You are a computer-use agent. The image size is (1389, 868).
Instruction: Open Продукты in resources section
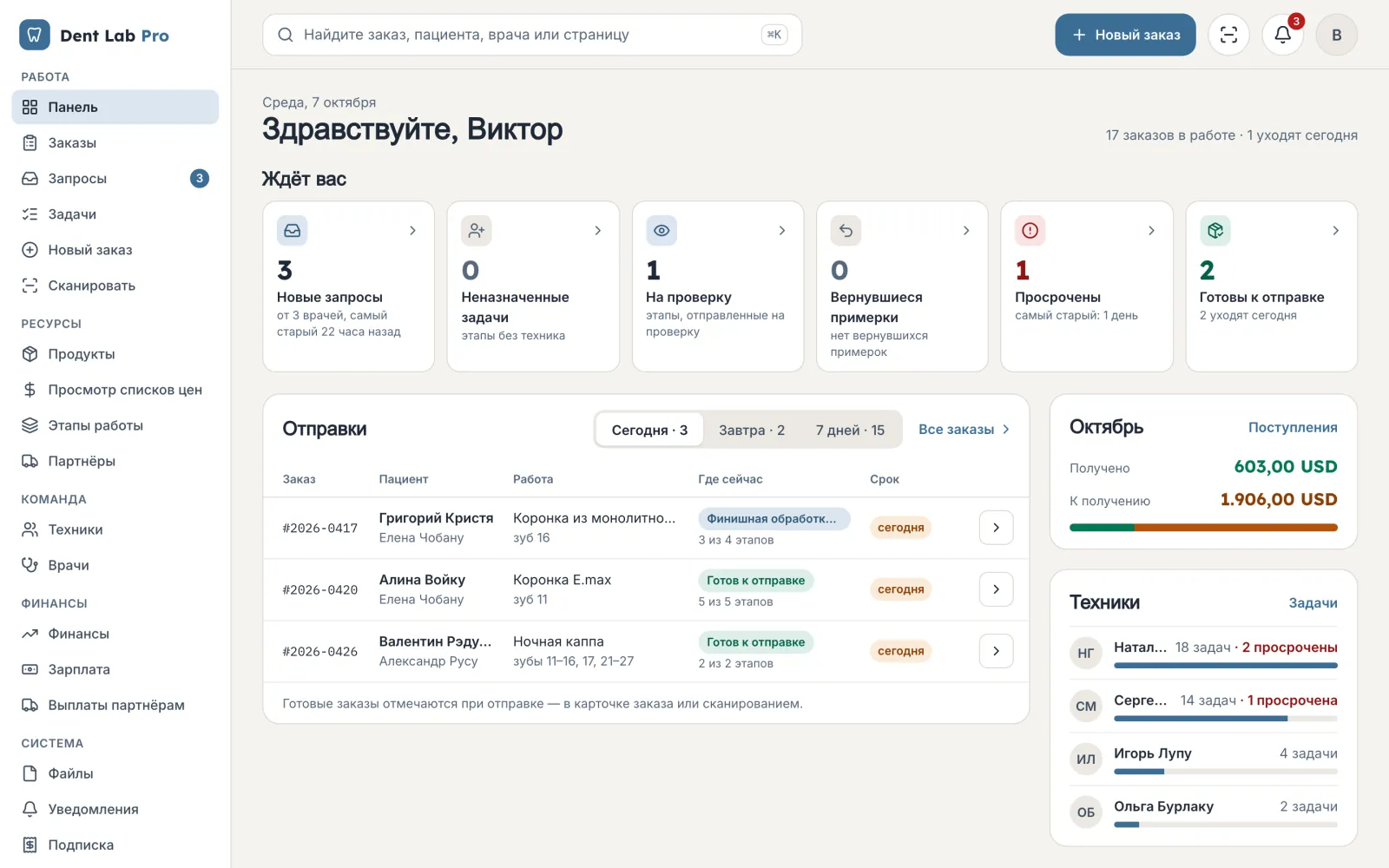[x=115, y=354]
